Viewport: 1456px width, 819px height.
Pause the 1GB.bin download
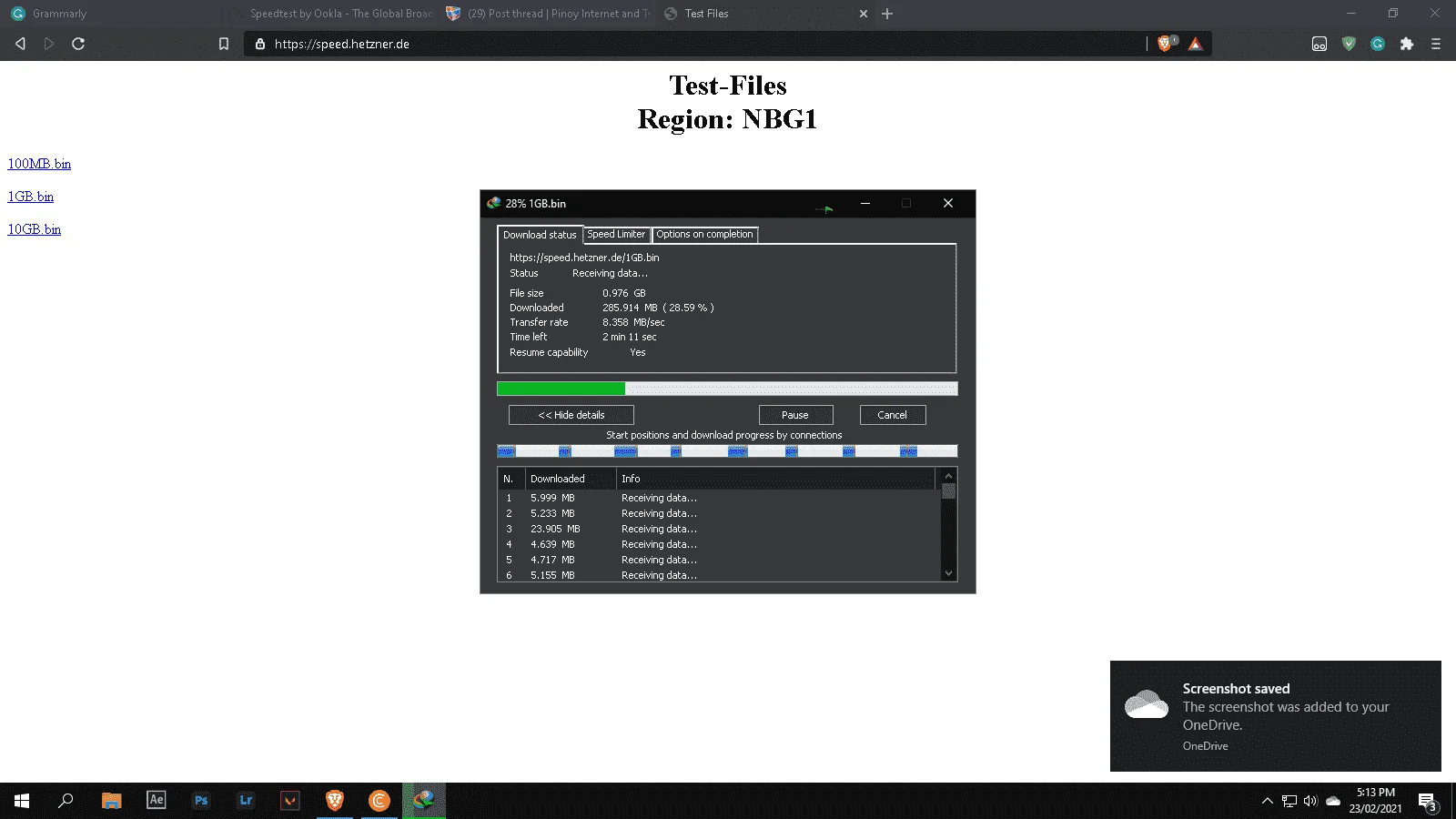point(795,415)
